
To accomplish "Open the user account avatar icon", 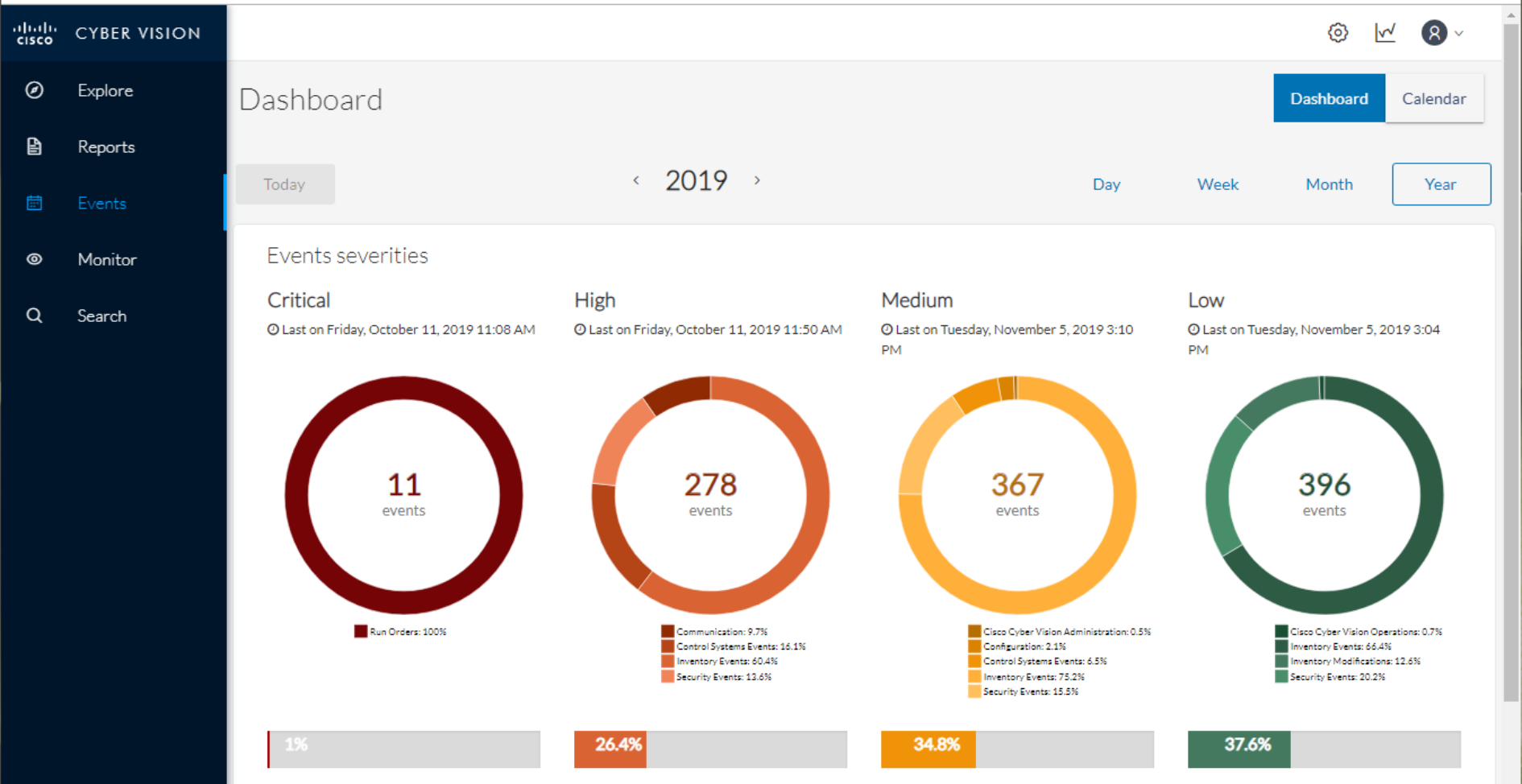I will coord(1434,33).
